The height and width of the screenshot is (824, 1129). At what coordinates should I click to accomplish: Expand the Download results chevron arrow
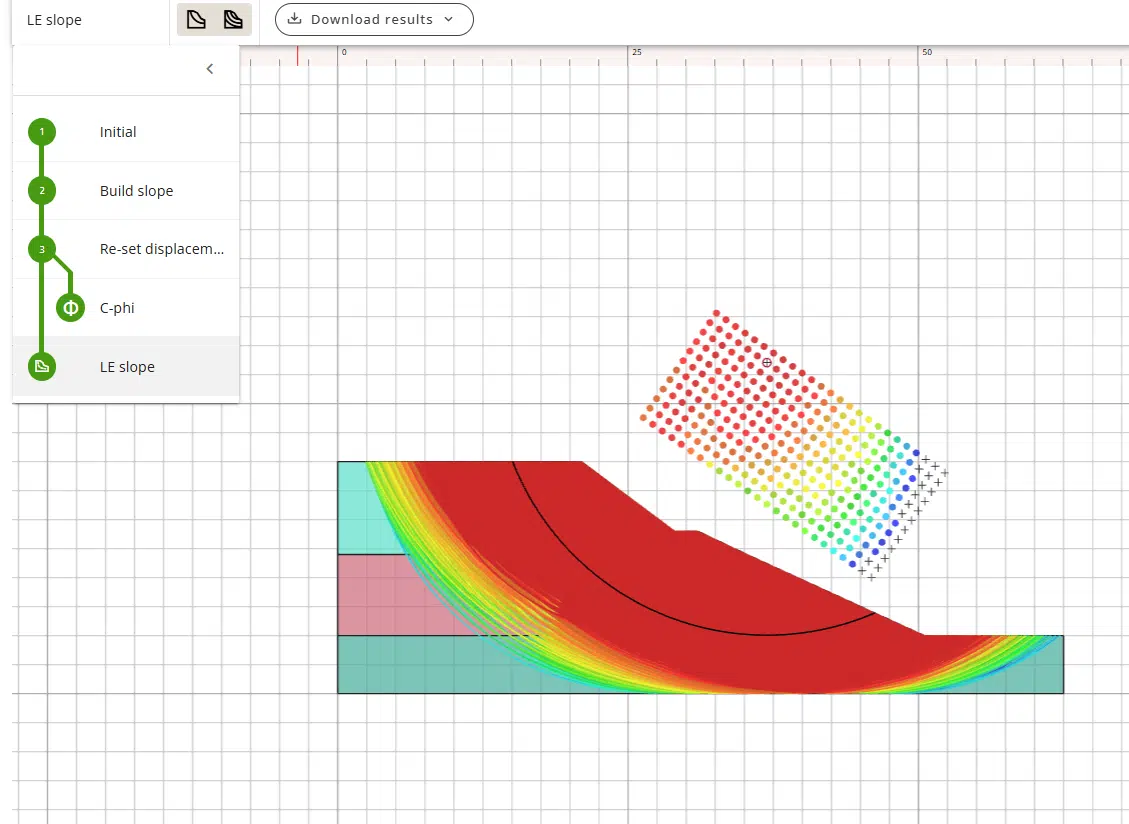[449, 19]
